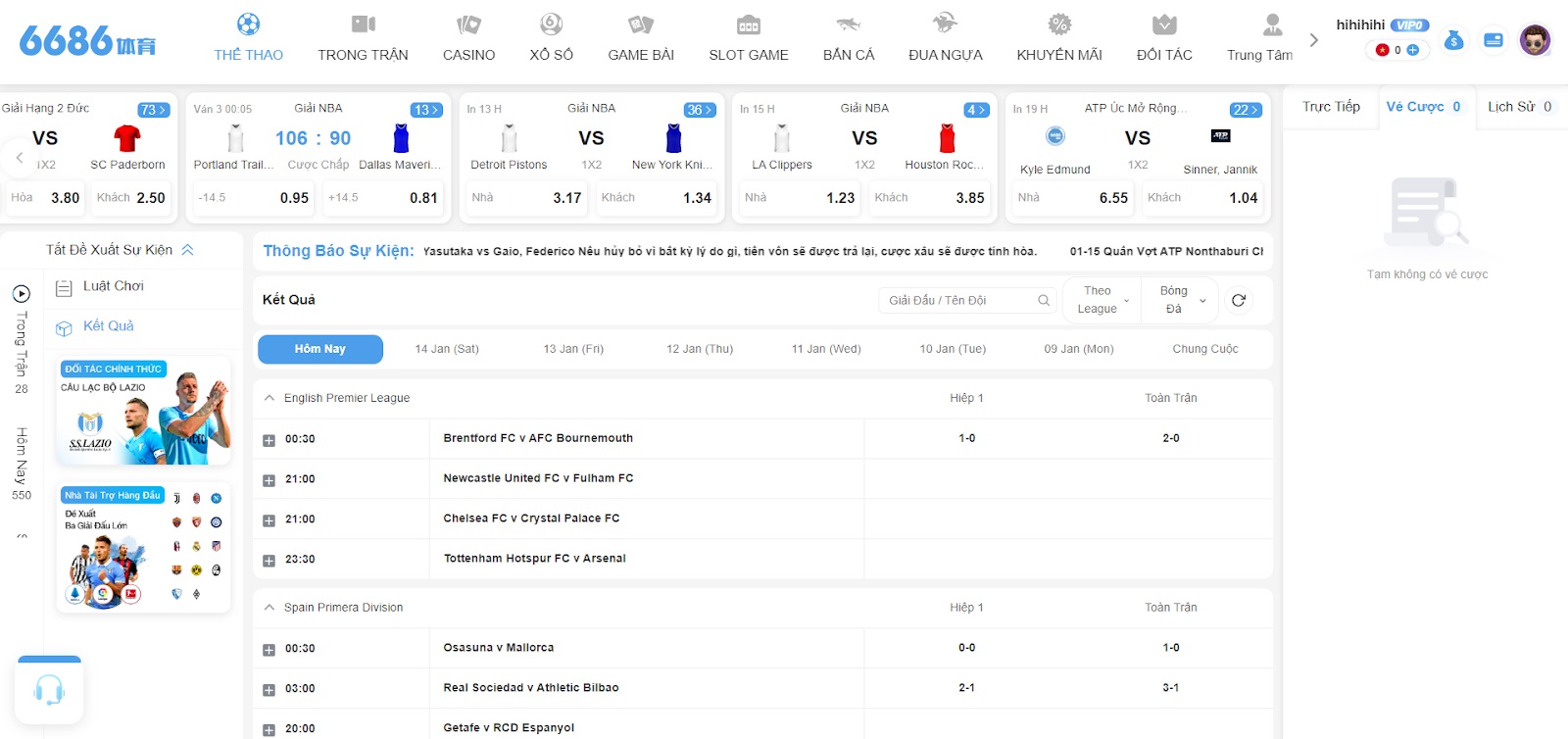1568x739 pixels.
Task: Click the 36 markets badge on Pistons game
Action: [700, 110]
